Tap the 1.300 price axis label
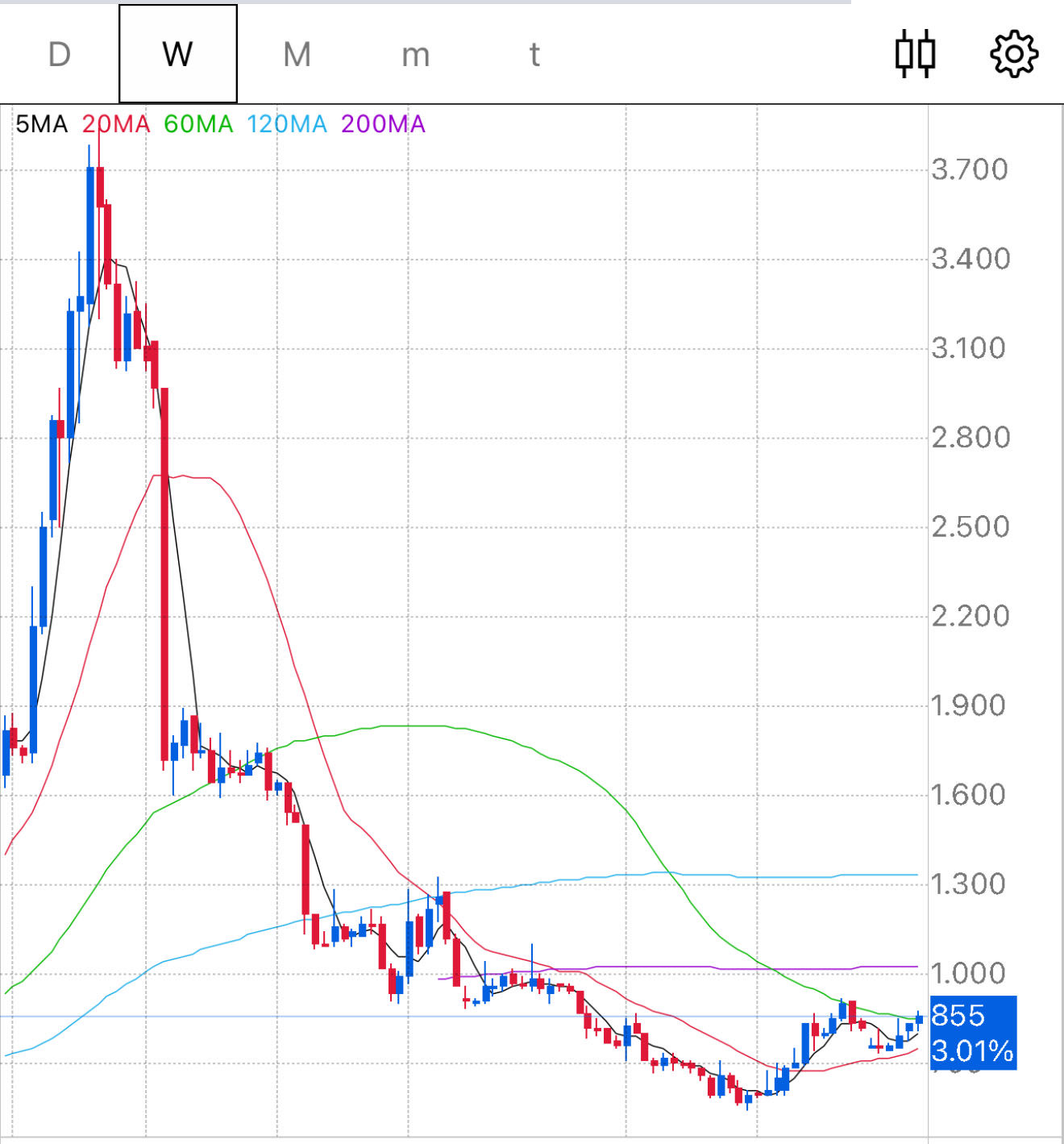 [x=968, y=885]
